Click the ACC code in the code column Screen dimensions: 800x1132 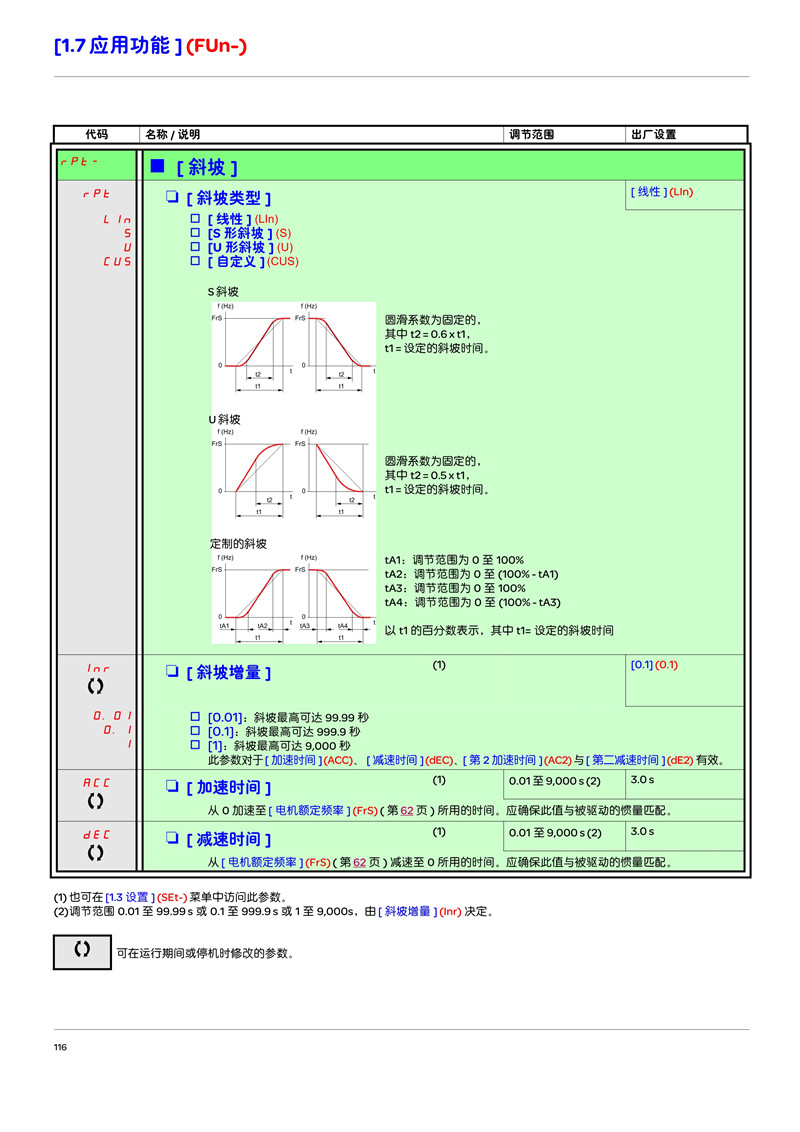(x=97, y=783)
